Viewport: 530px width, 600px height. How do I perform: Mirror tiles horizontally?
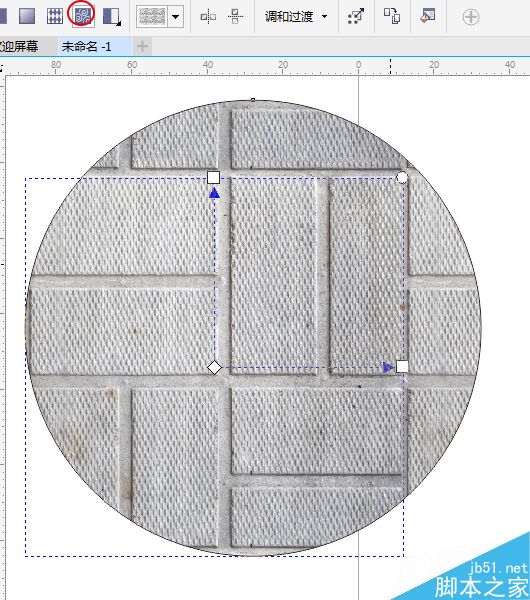pyautogui.click(x=209, y=16)
